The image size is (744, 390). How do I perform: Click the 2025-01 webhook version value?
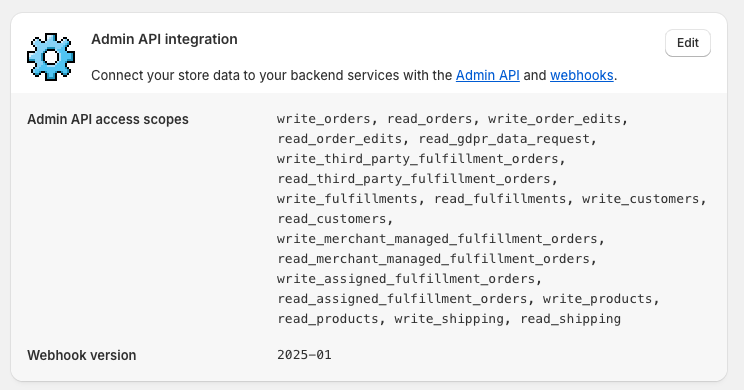point(304,355)
